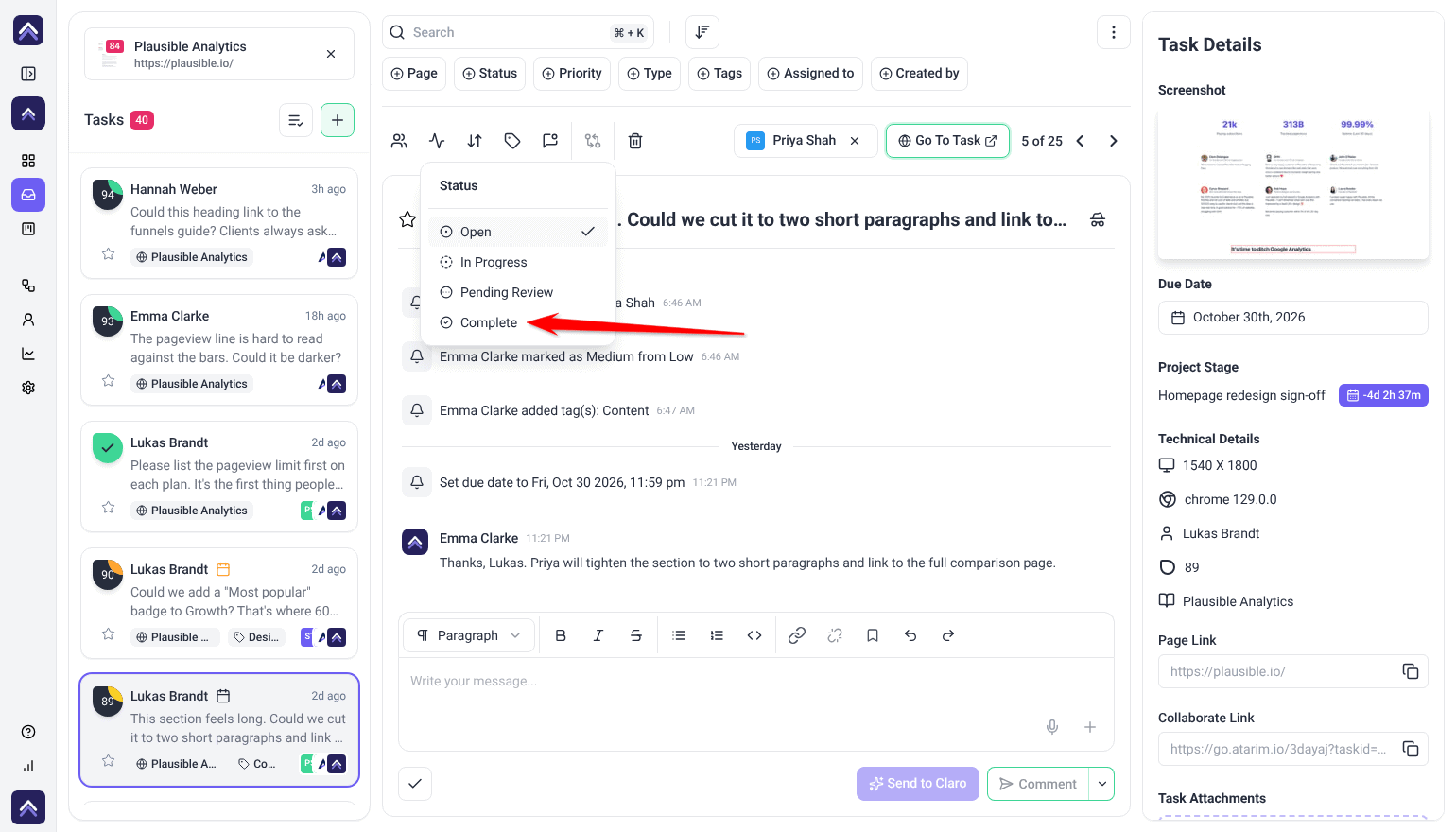
Task: Copy the Page Link URL
Action: tap(1411, 671)
